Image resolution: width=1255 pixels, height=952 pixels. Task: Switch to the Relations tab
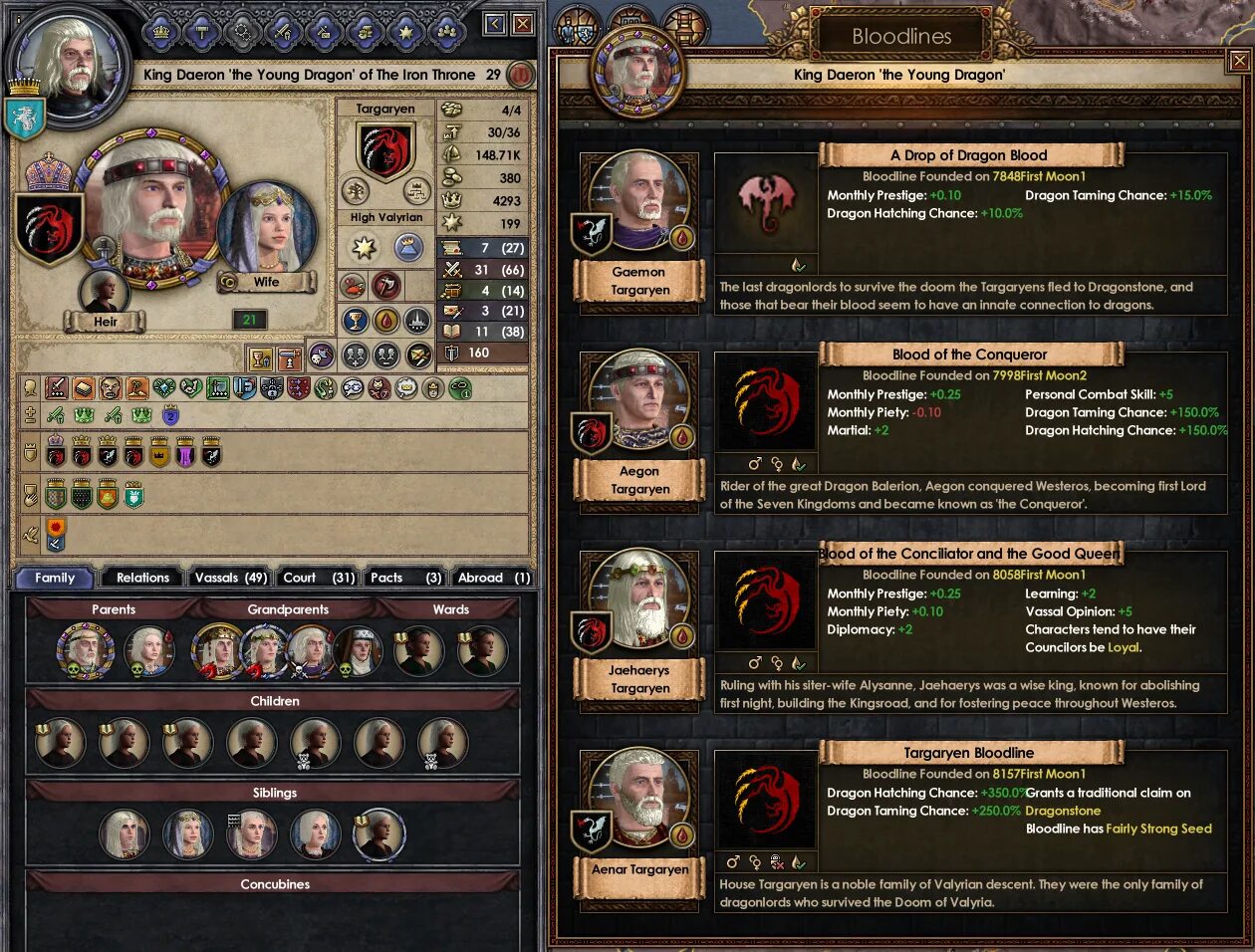pyautogui.click(x=142, y=578)
